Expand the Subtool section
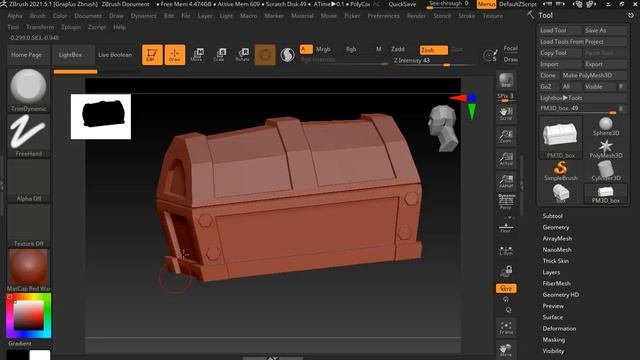Screen dimensions: 640x360 click(552, 216)
